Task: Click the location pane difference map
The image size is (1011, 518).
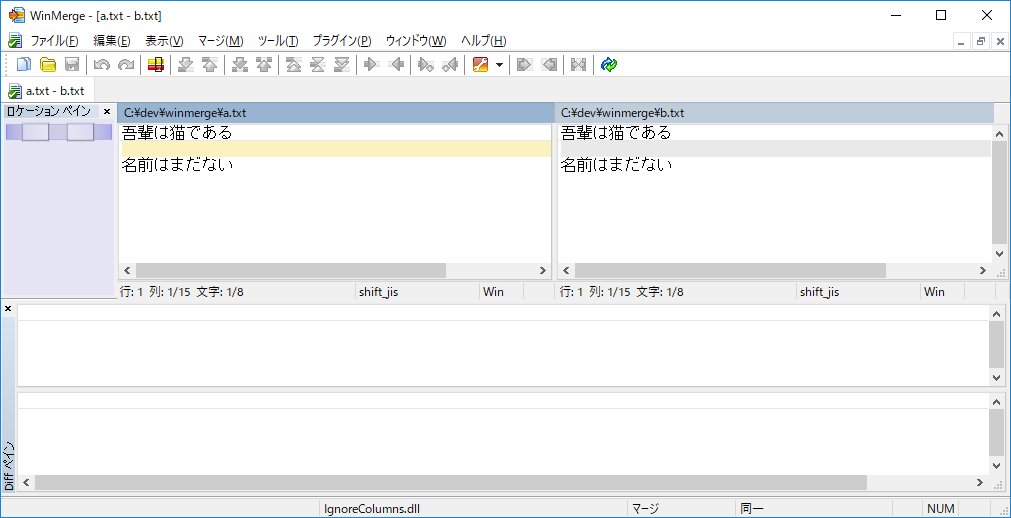Action: [x=59, y=132]
